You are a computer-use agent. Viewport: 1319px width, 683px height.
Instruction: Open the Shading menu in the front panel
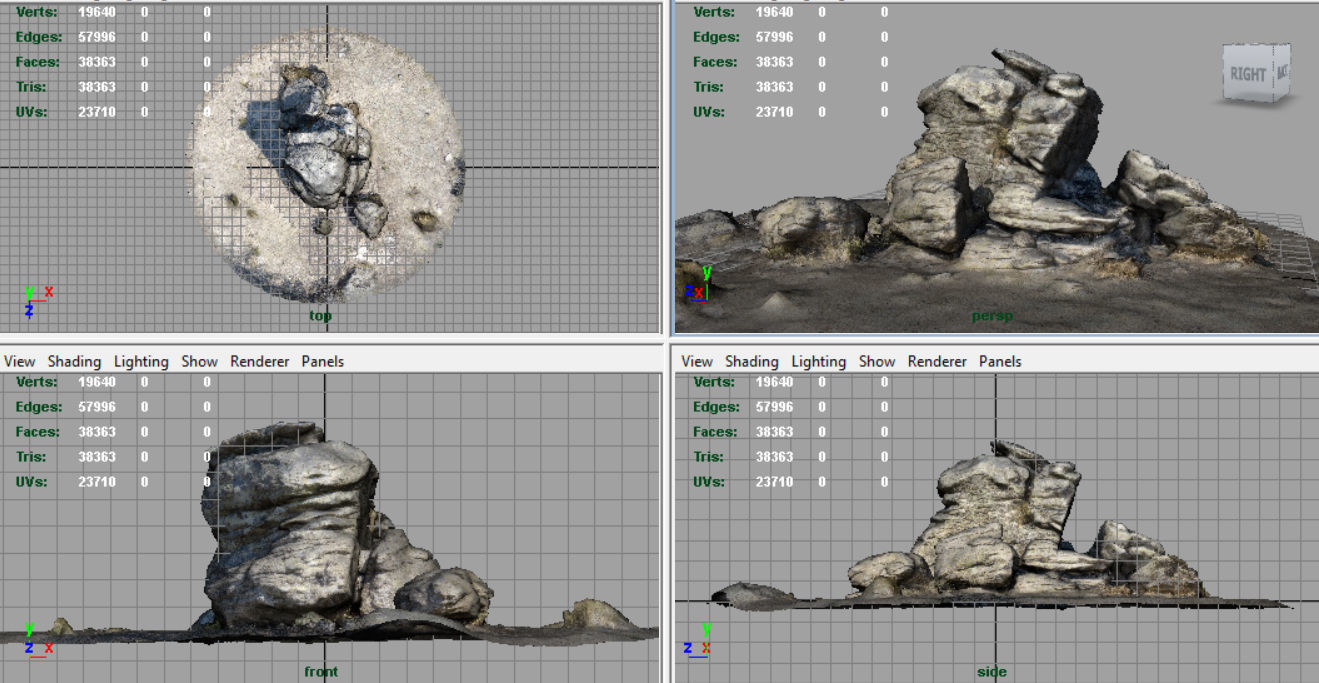[x=74, y=361]
